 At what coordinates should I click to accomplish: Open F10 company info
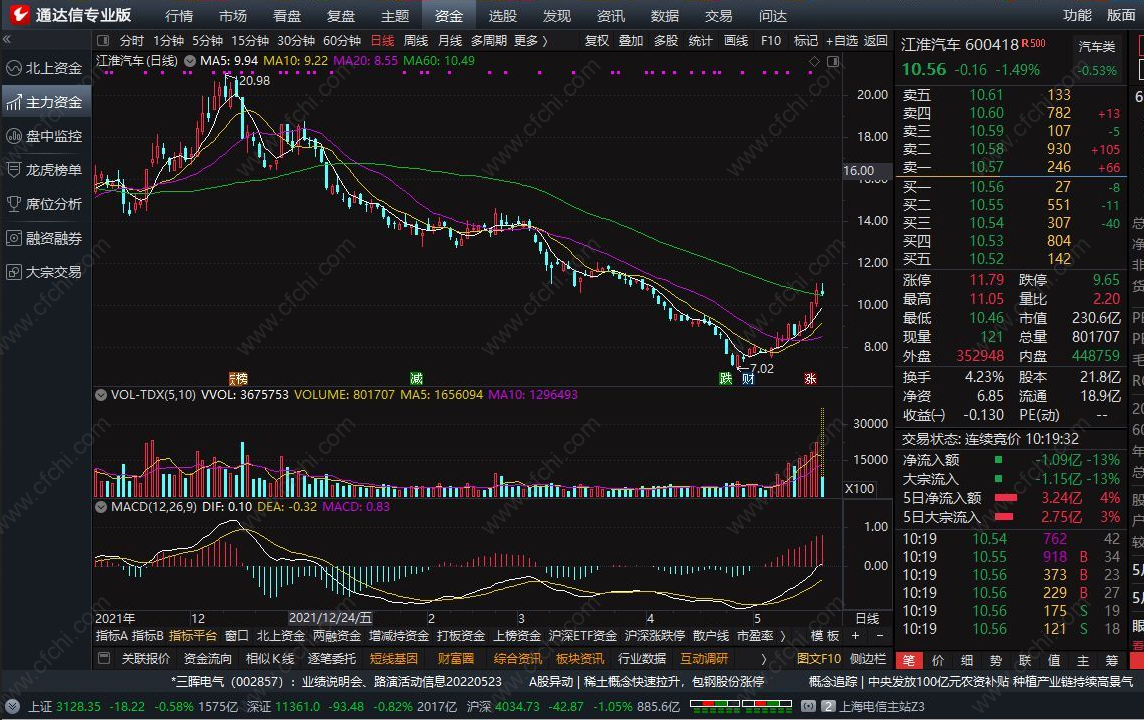click(x=770, y=41)
